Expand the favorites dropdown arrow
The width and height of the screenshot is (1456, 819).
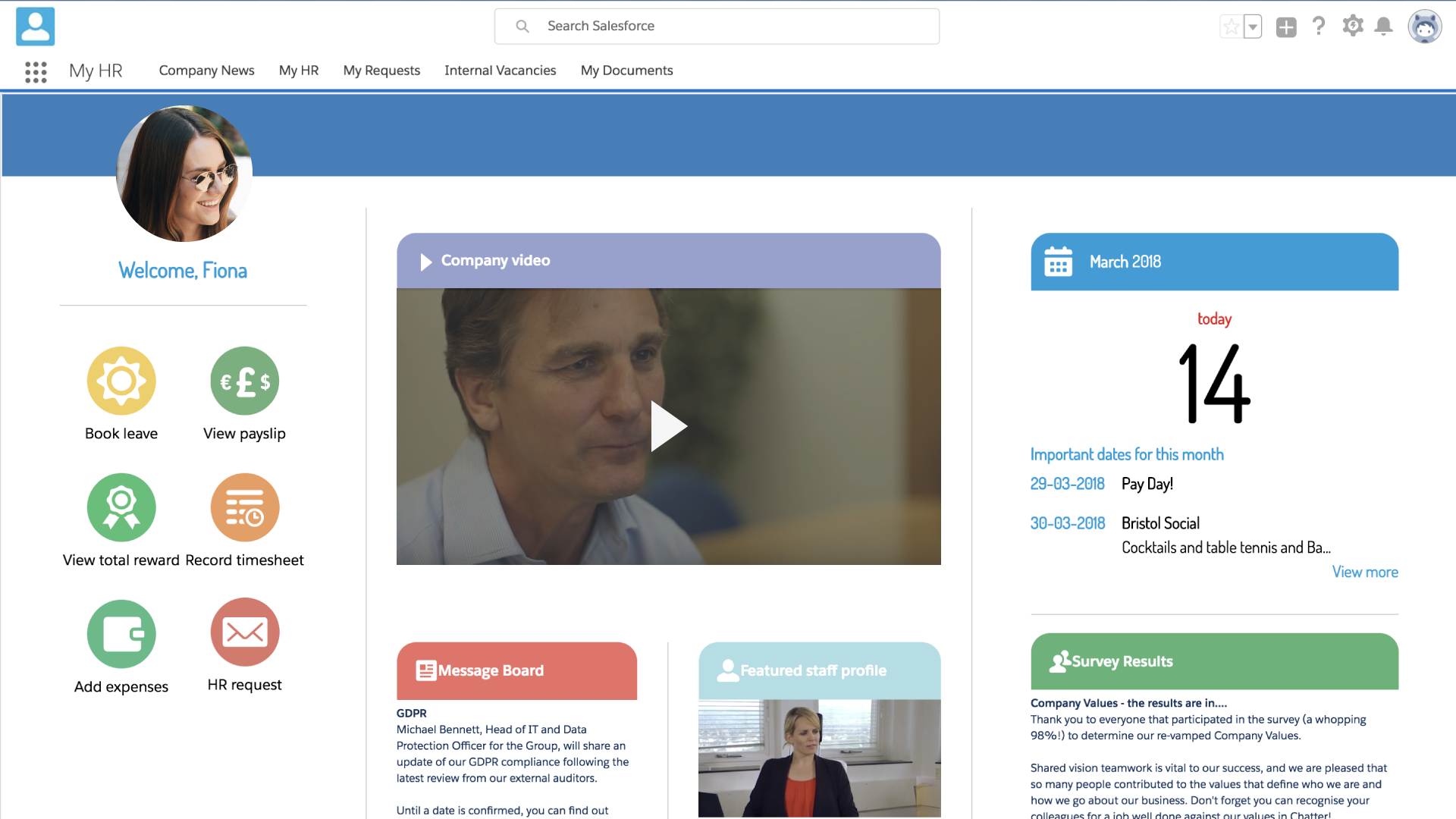[x=1254, y=26]
